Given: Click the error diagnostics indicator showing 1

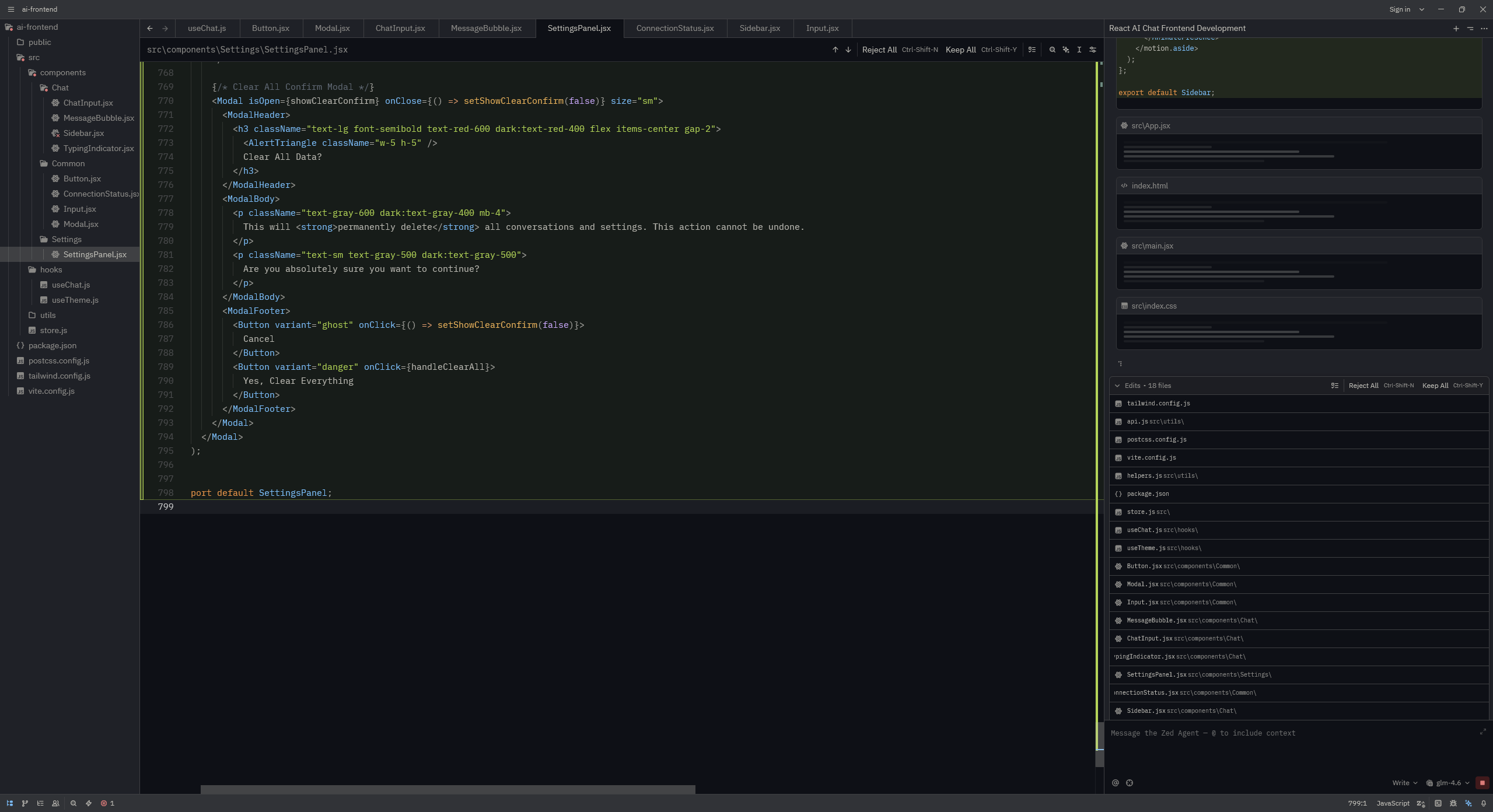Looking at the screenshot, I should coord(107,803).
